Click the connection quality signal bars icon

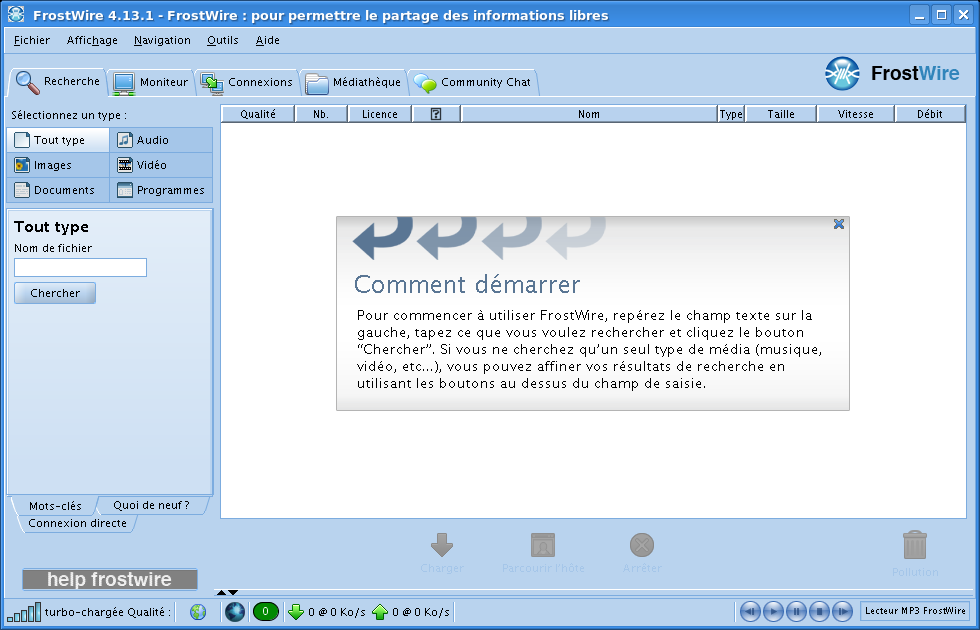24,612
